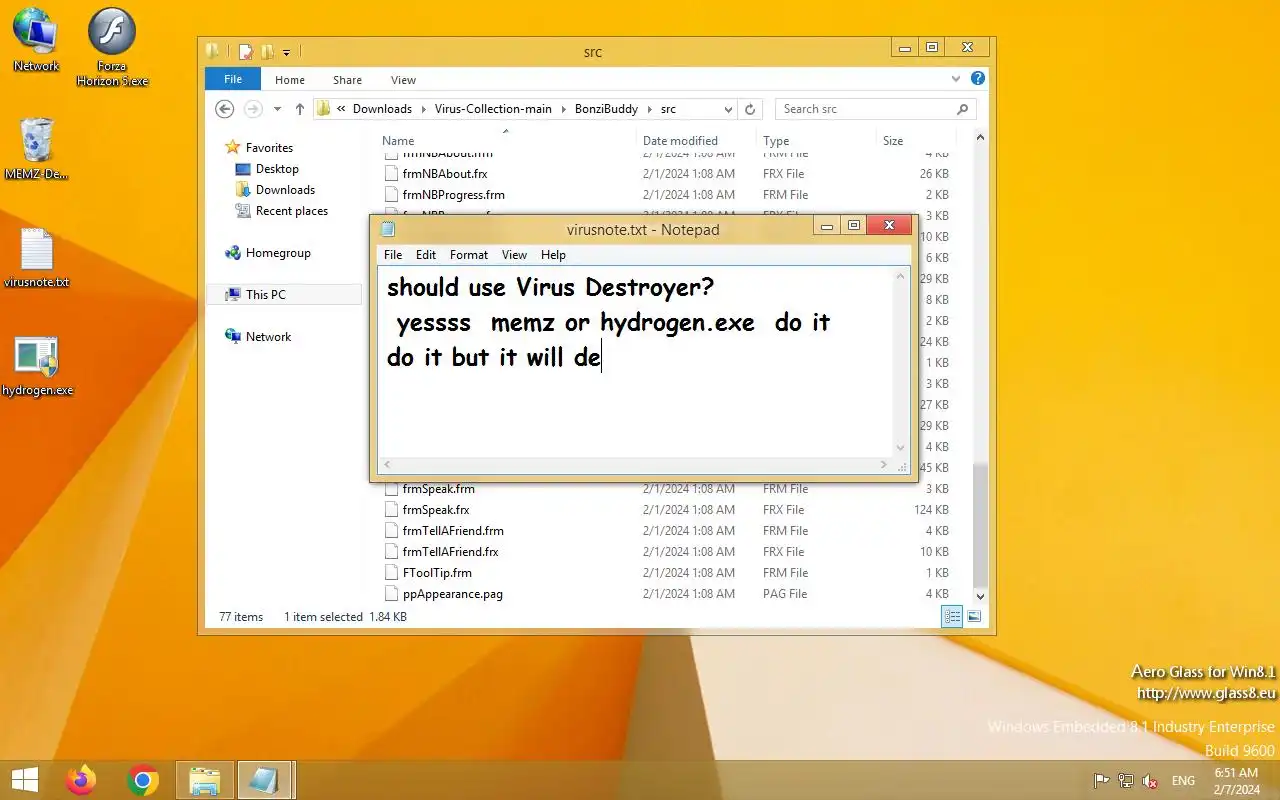Viewport: 1280px width, 800px height.
Task: Click the ENG language indicator
Action: pos(1183,781)
